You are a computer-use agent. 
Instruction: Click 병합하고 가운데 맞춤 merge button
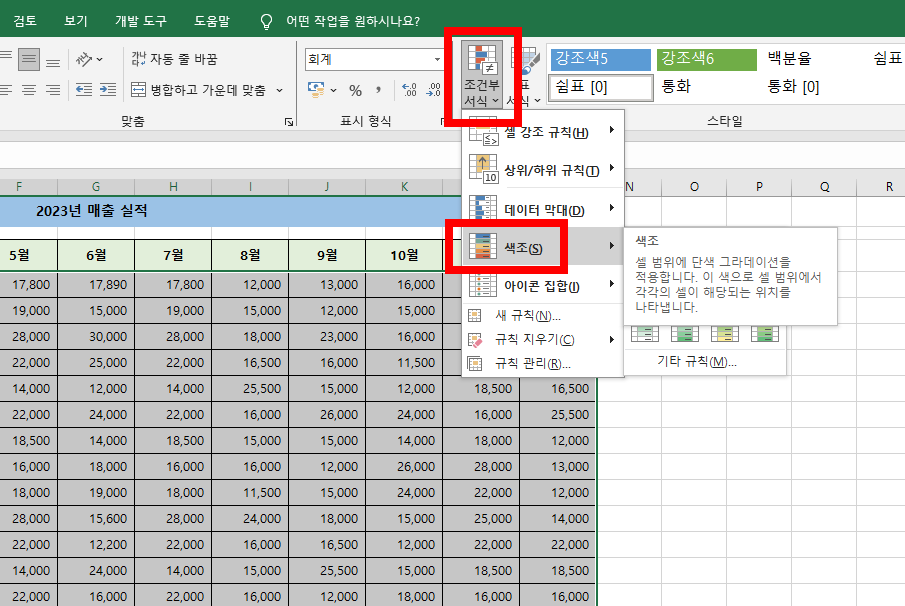point(199,90)
